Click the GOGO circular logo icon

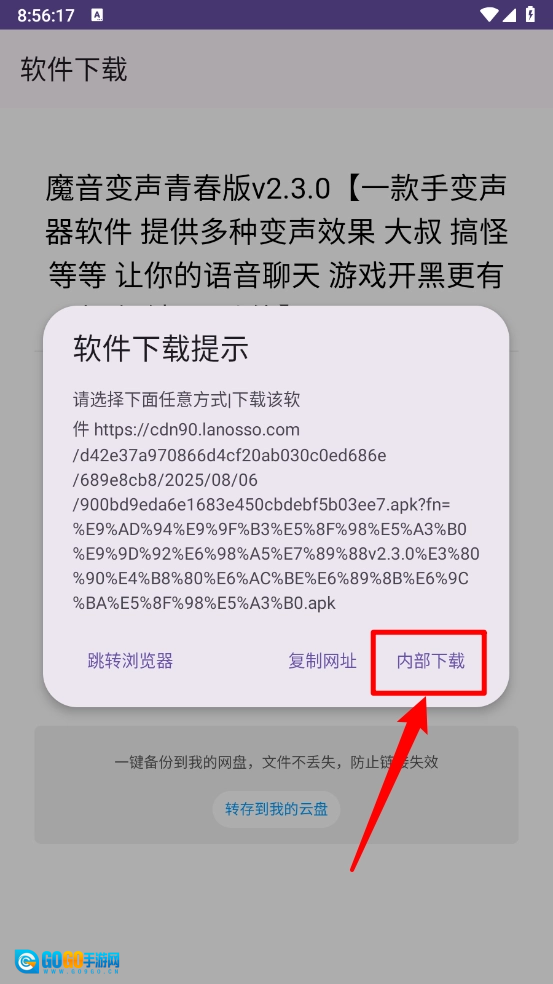28,961
